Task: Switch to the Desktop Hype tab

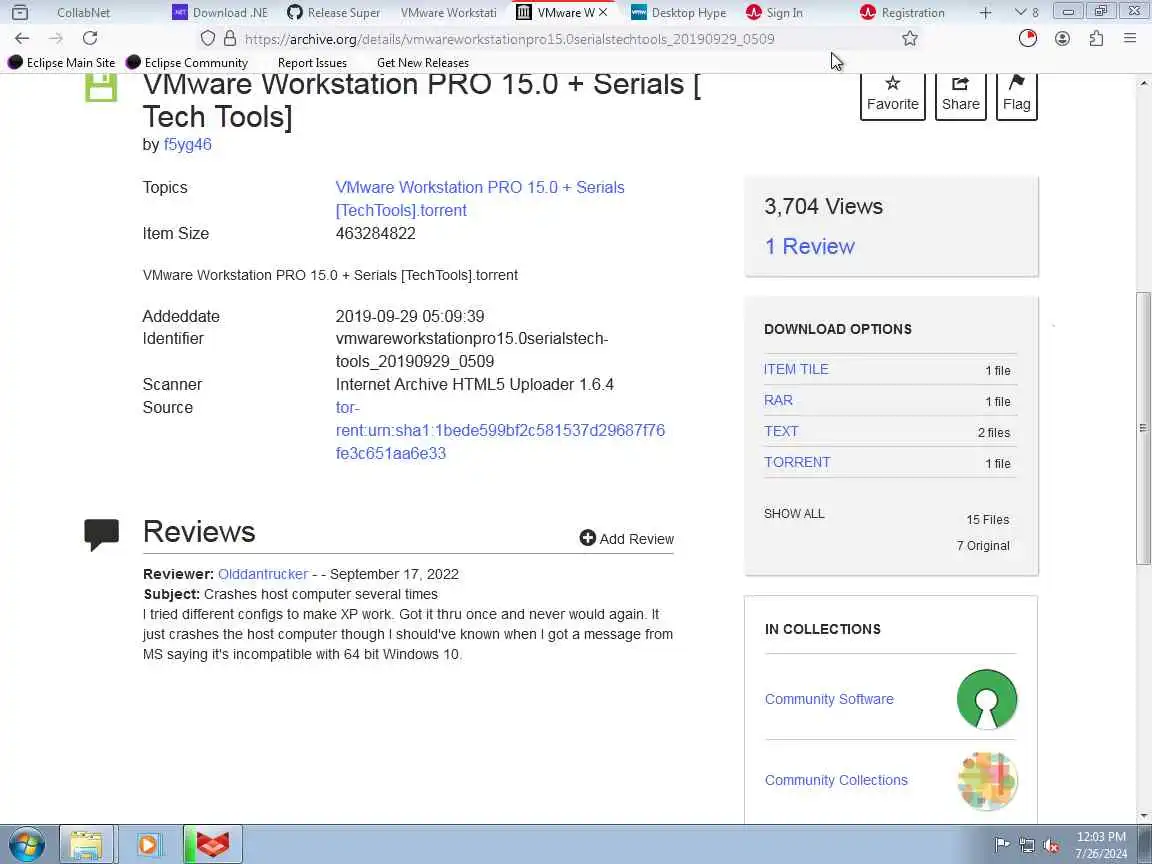Action: click(x=679, y=12)
